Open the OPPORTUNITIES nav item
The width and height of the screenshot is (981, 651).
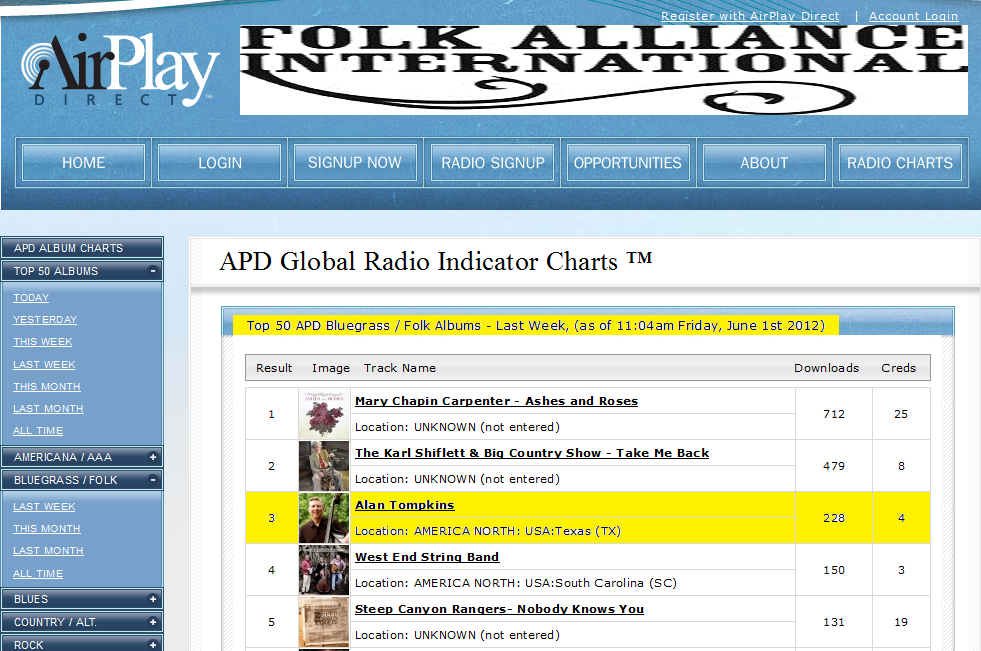(x=628, y=163)
